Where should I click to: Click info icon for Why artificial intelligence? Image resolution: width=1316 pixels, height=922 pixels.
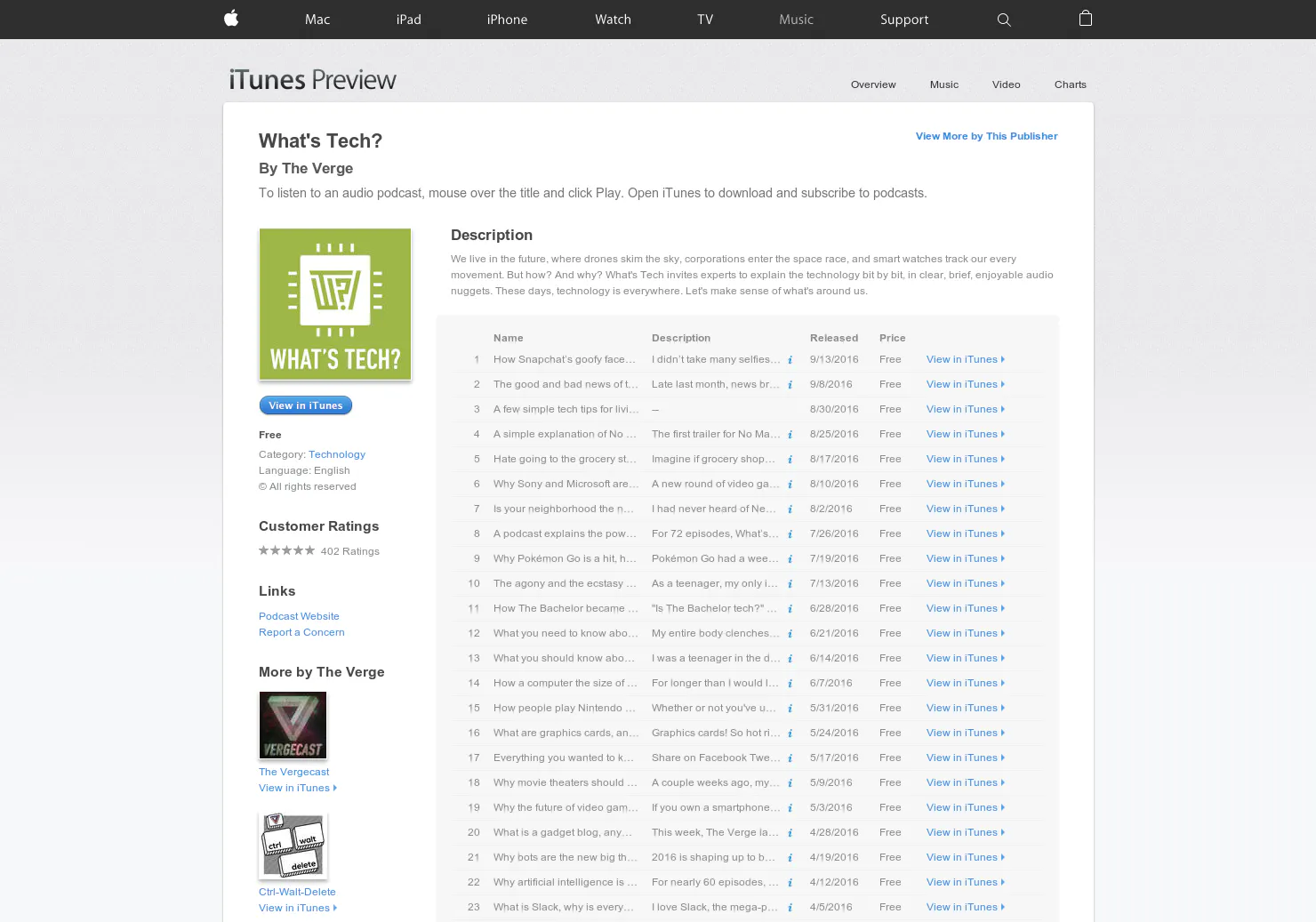[790, 883]
